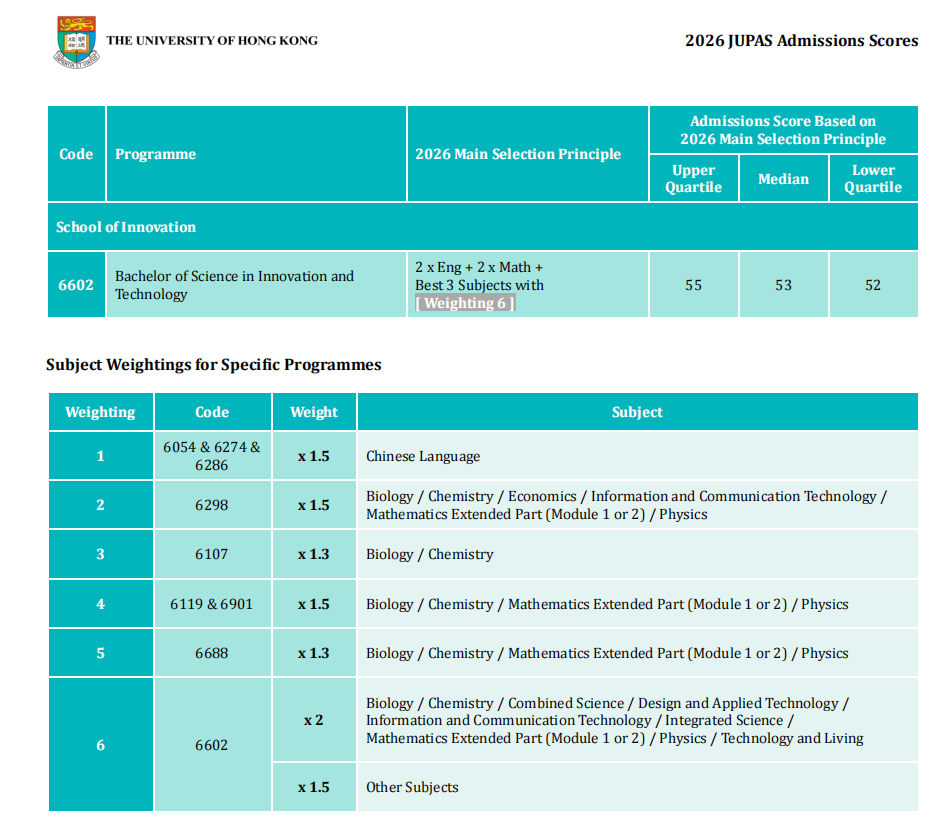
Task: Click the "x 2" weight cell
Action: click(314, 720)
